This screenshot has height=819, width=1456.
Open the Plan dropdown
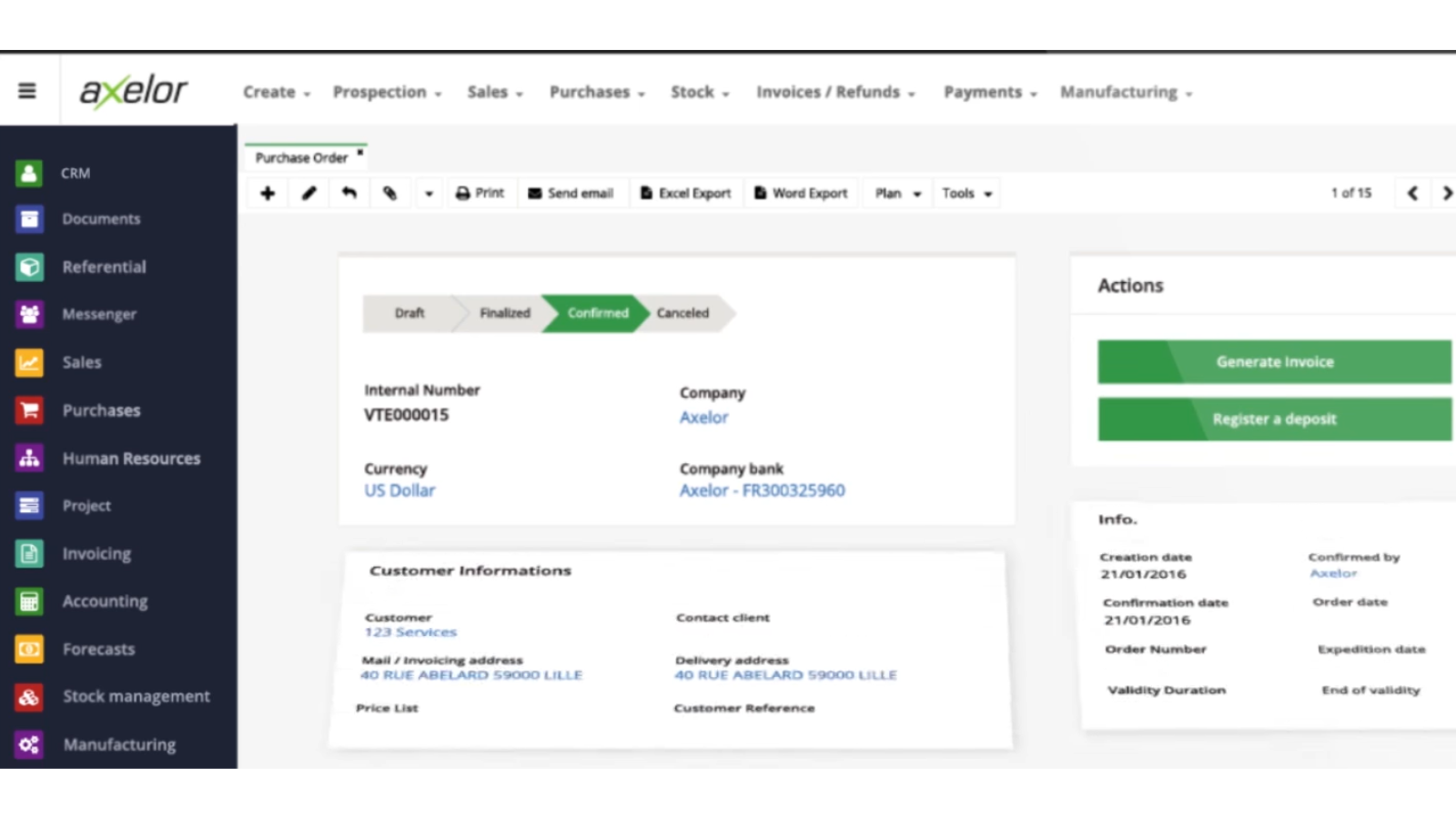897,193
